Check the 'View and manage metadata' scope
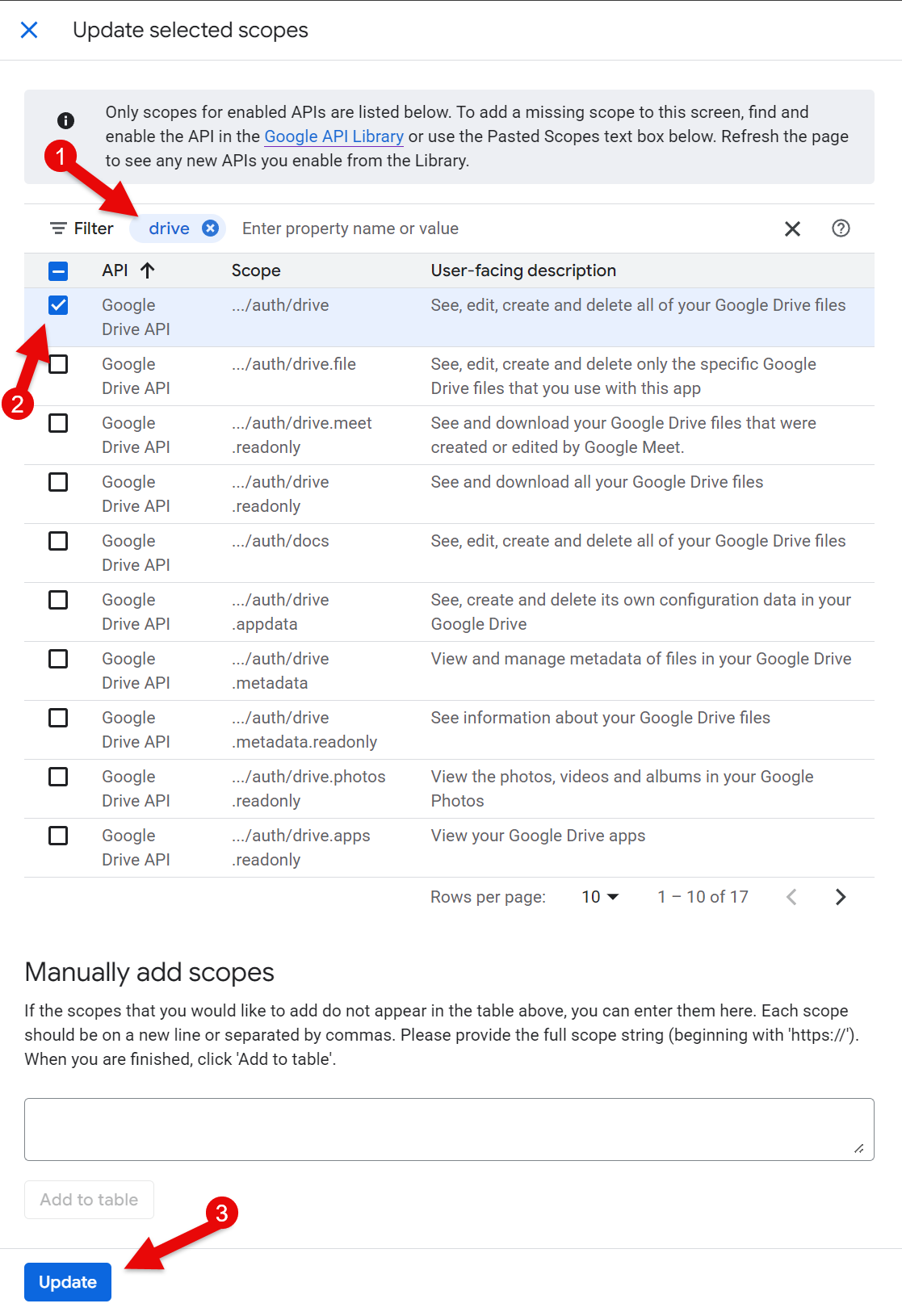The height and width of the screenshot is (1316, 902). coord(58,659)
